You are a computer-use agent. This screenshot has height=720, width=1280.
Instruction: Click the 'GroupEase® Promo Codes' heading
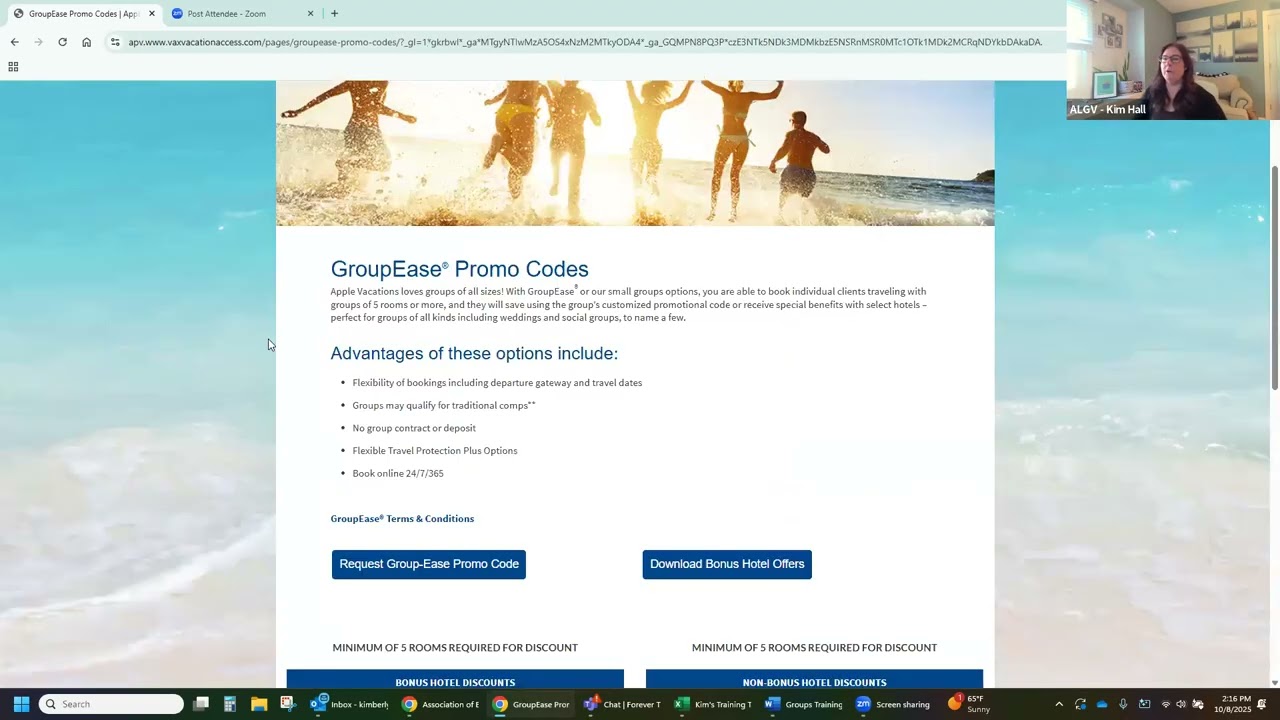tap(459, 269)
